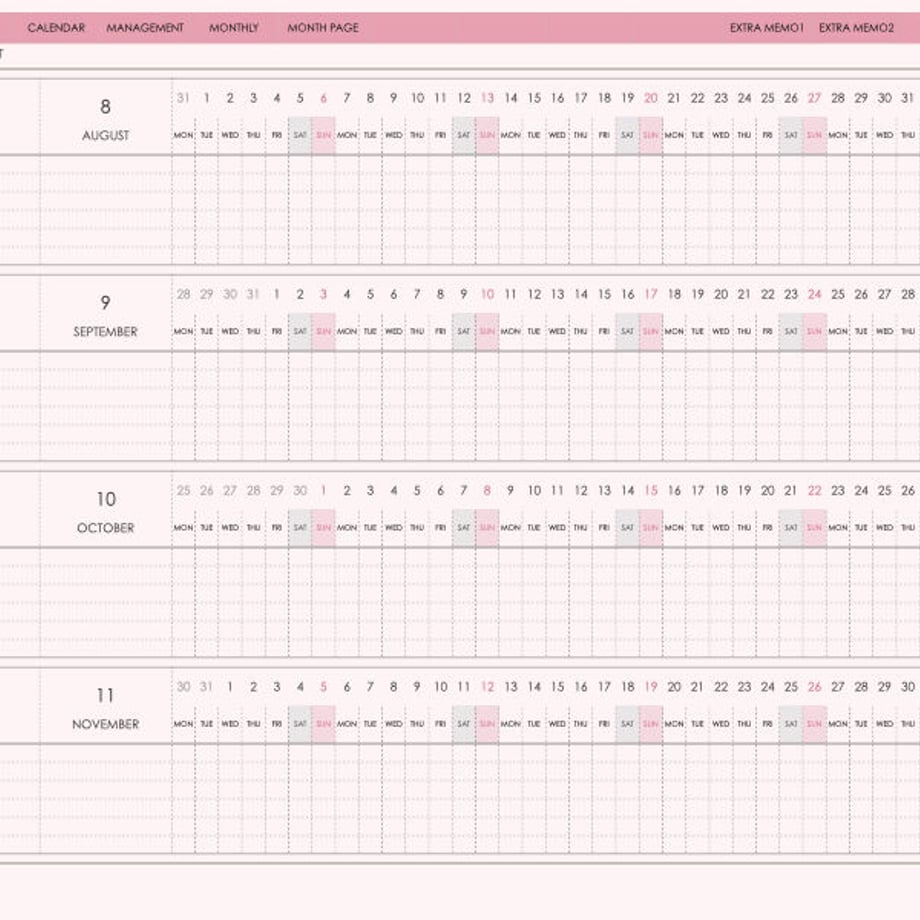Open the MANAGEMENT tab
Viewport: 920px width, 920px height.
coord(145,28)
